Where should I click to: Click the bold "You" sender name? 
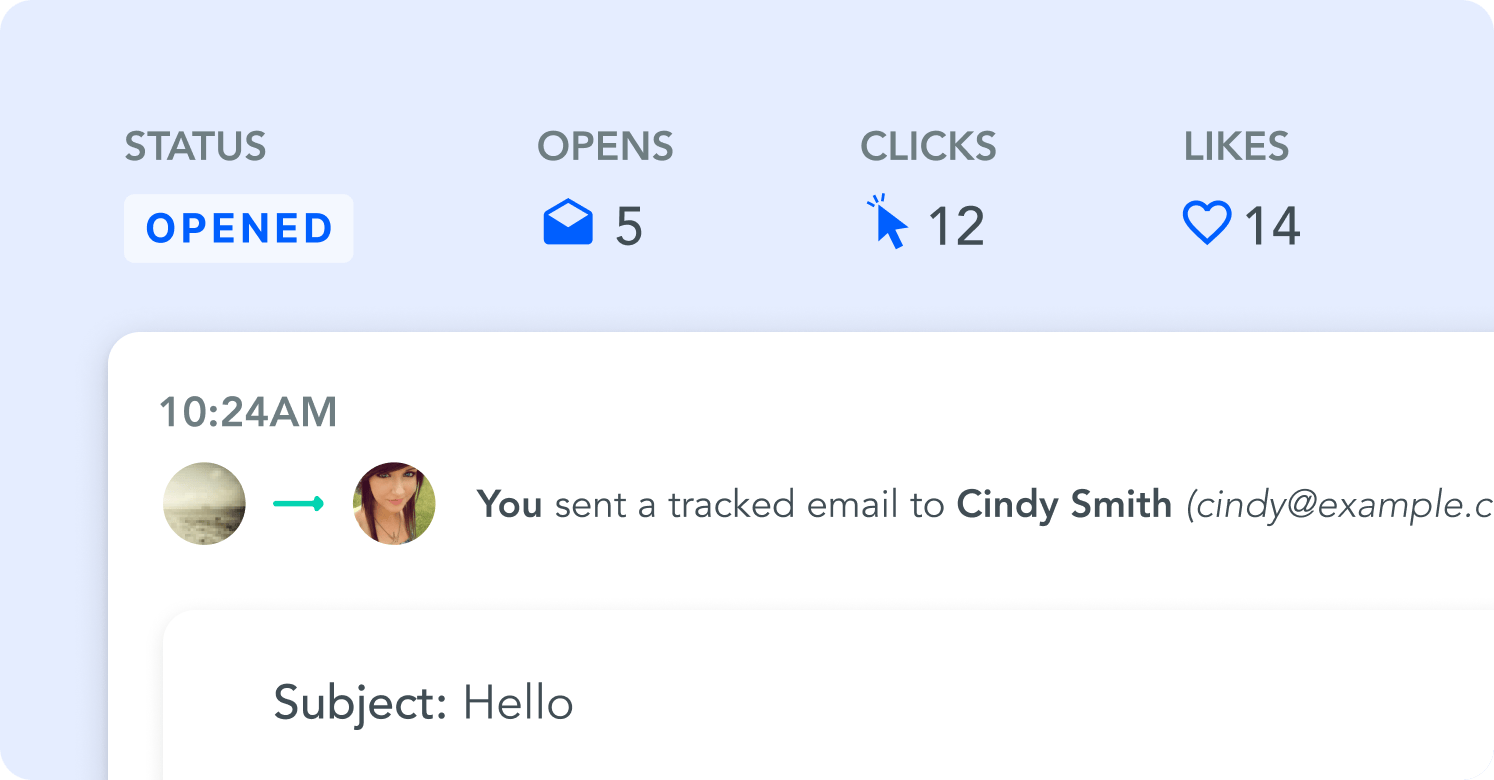(510, 505)
